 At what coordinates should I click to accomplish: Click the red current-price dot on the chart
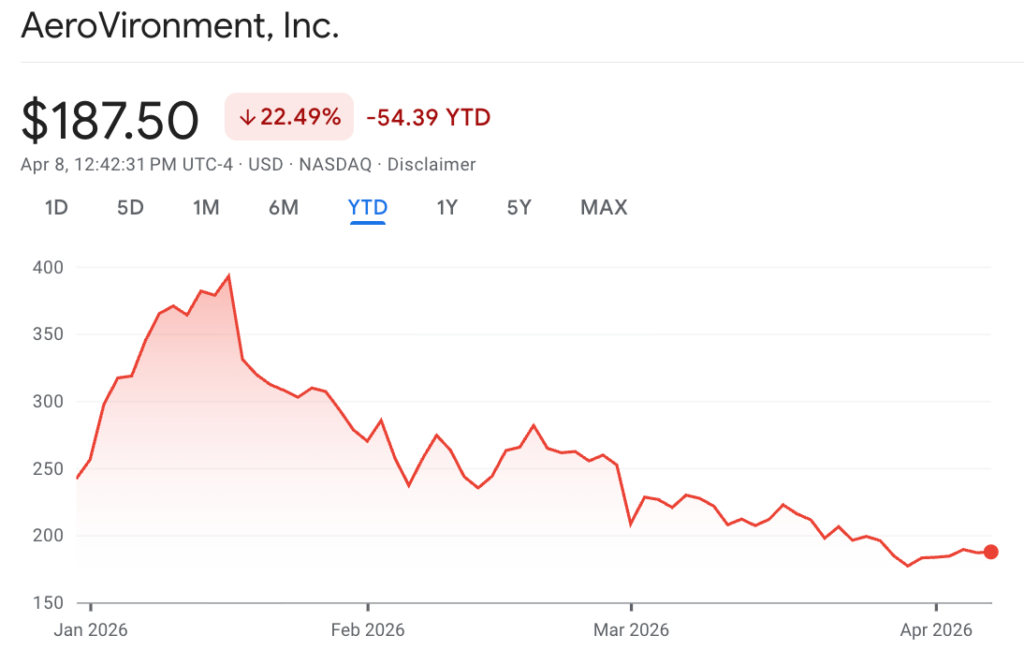(x=991, y=552)
